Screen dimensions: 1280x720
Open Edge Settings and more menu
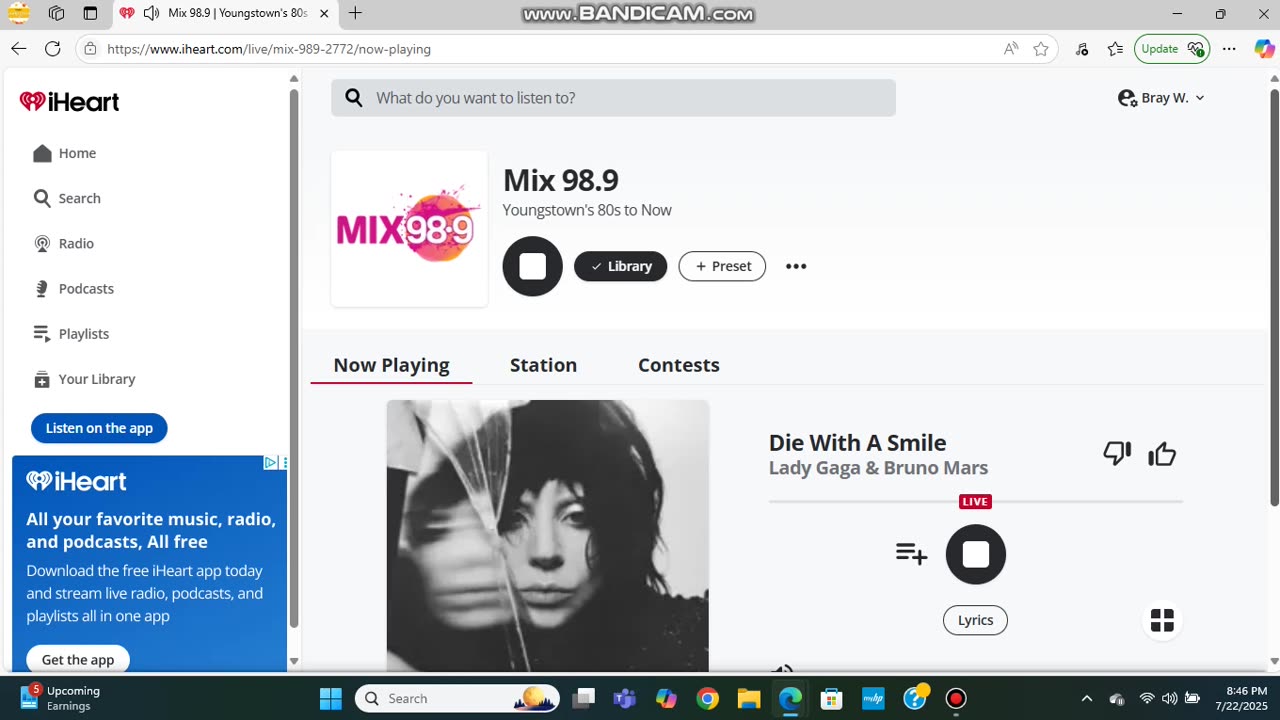tap(1229, 49)
